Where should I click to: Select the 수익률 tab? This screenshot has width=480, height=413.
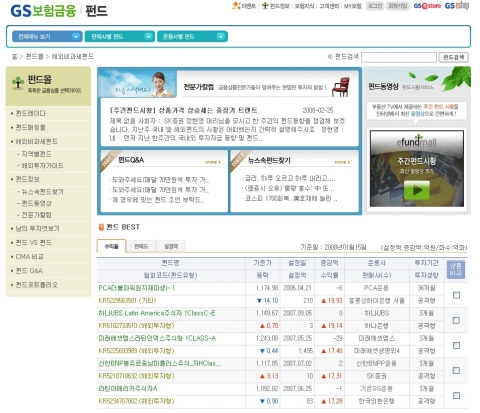tap(111, 246)
